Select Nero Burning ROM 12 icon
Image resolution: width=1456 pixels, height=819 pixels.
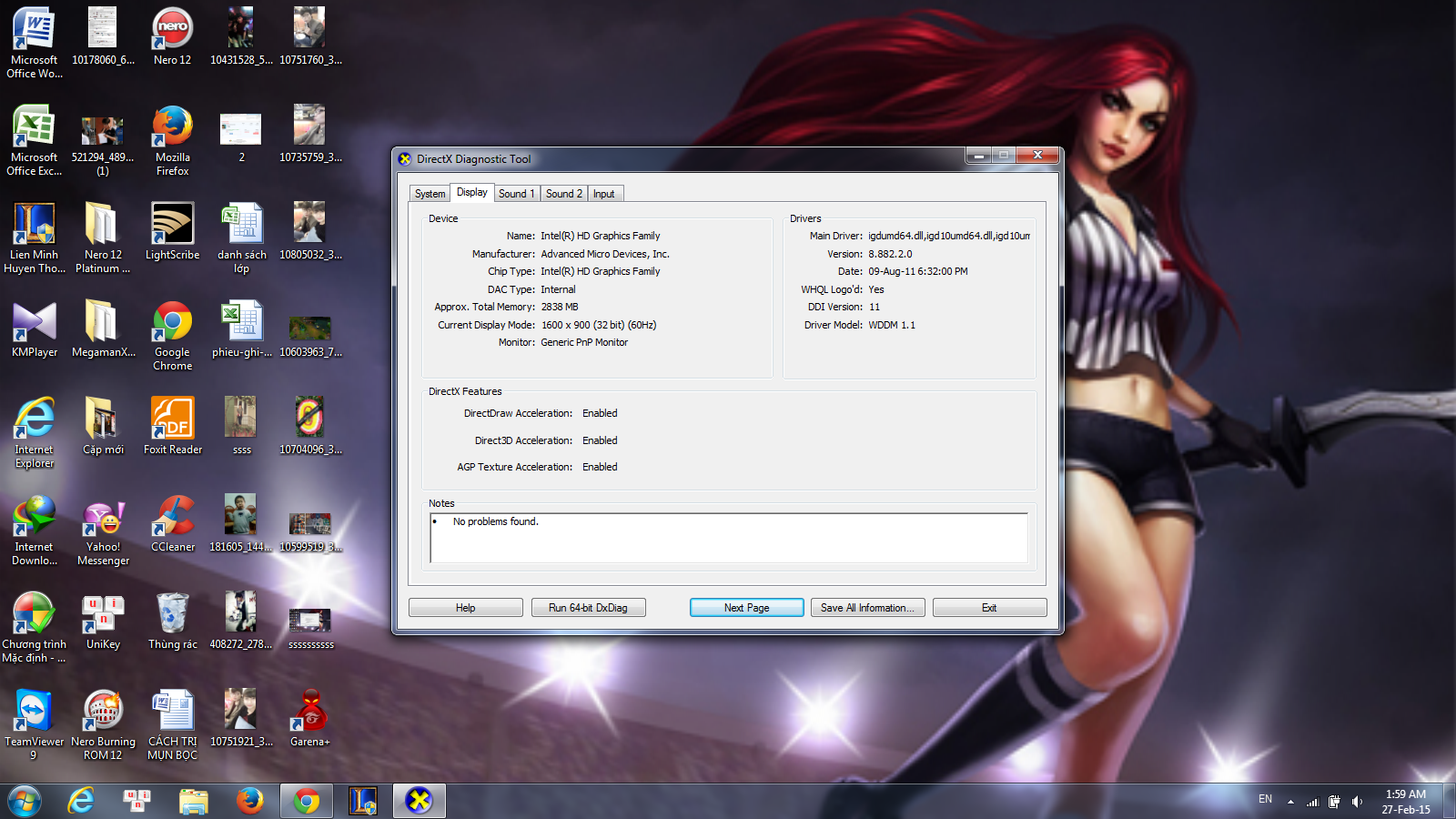click(x=103, y=724)
